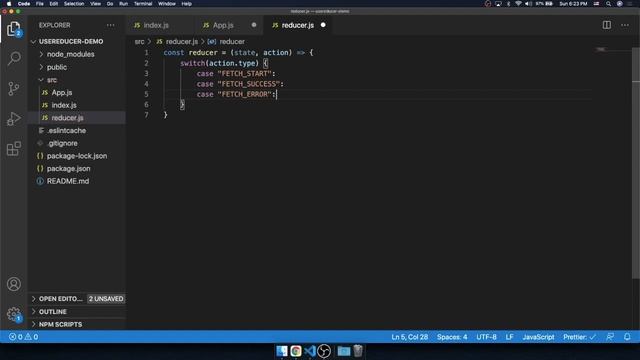Open App.js in the file tree
The height and width of the screenshot is (360, 640).
(x=77, y=93)
